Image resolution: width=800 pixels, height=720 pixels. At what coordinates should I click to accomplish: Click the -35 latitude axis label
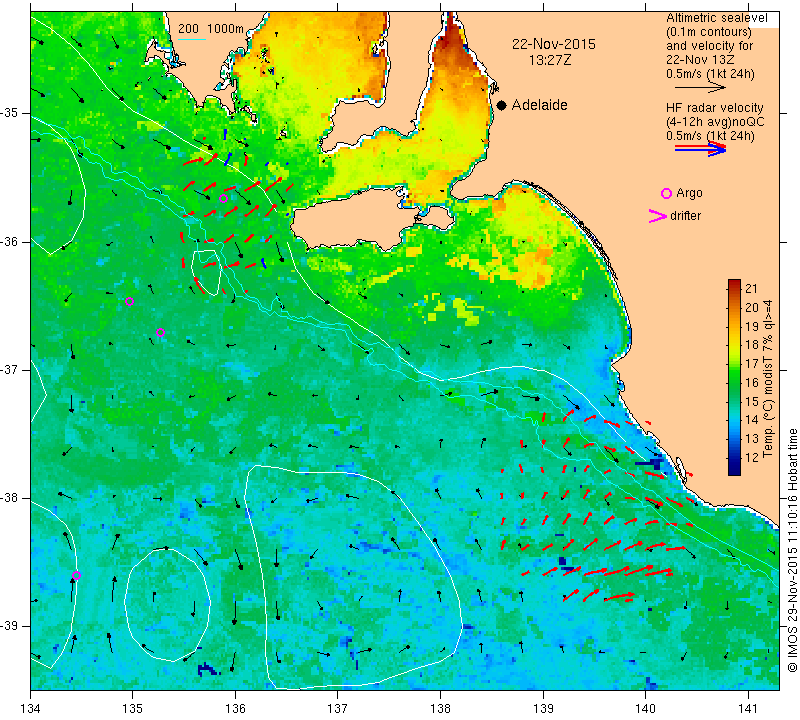(10, 113)
